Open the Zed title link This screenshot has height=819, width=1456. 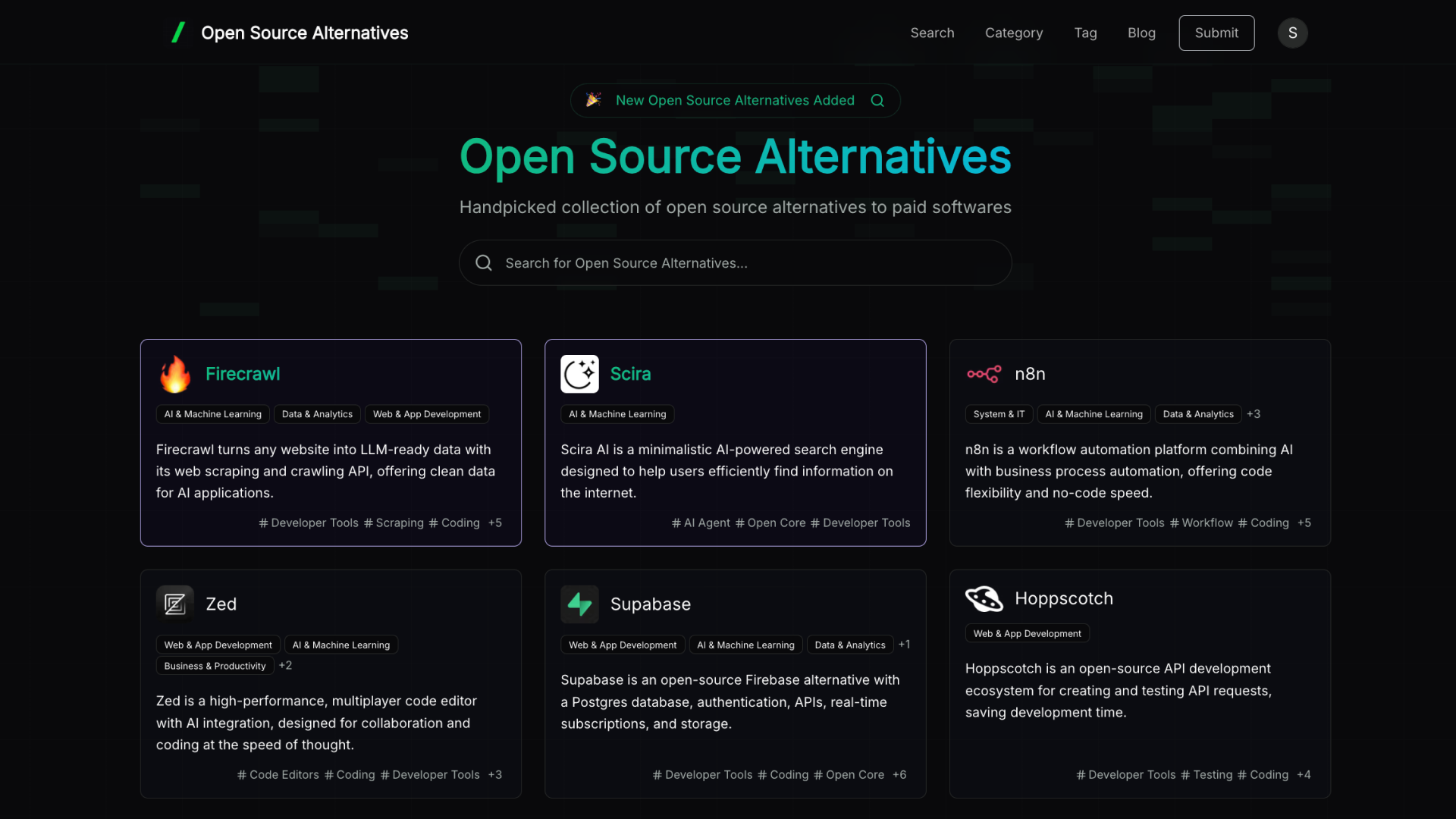221,604
